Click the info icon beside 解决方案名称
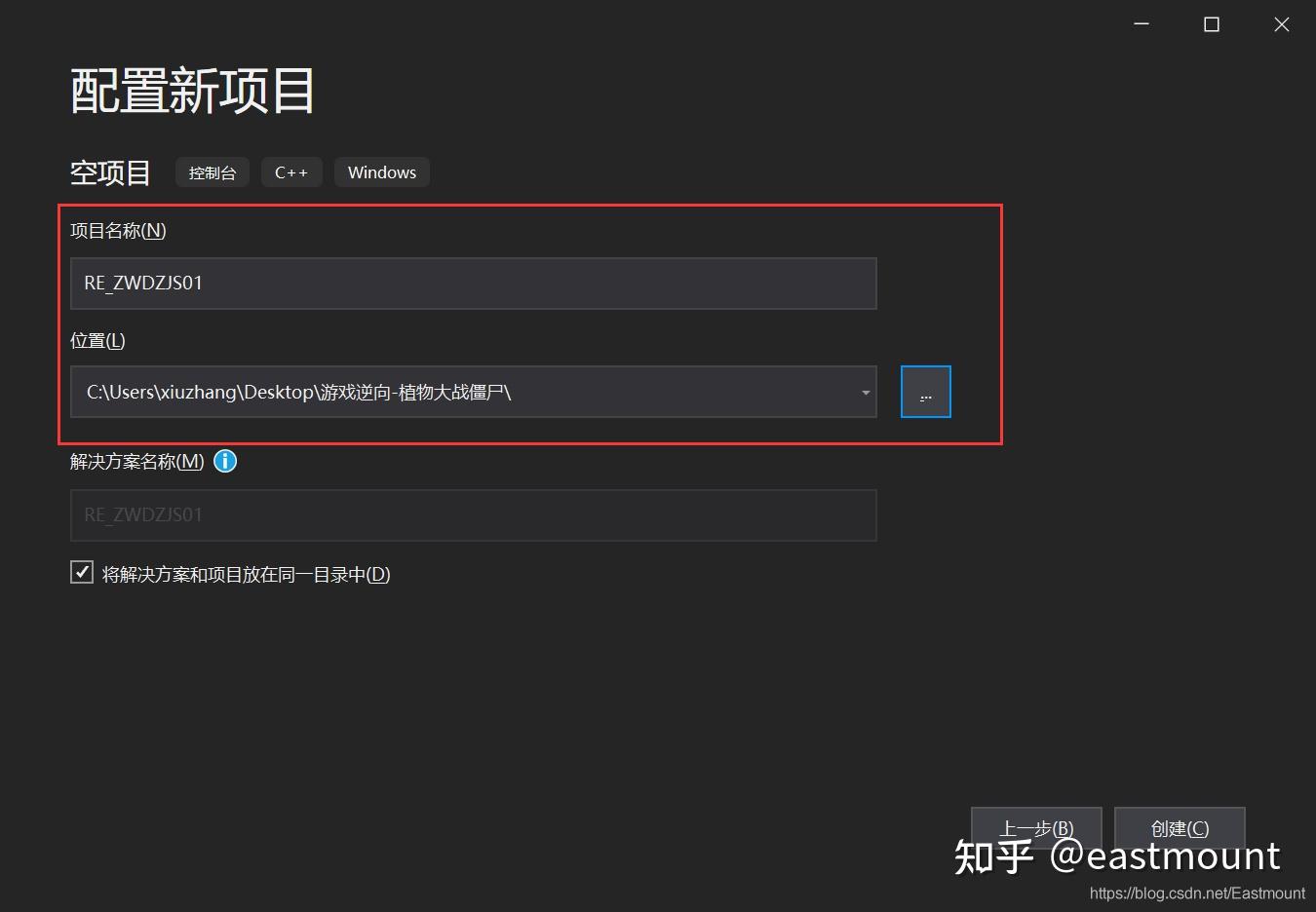1316x912 pixels. (224, 461)
